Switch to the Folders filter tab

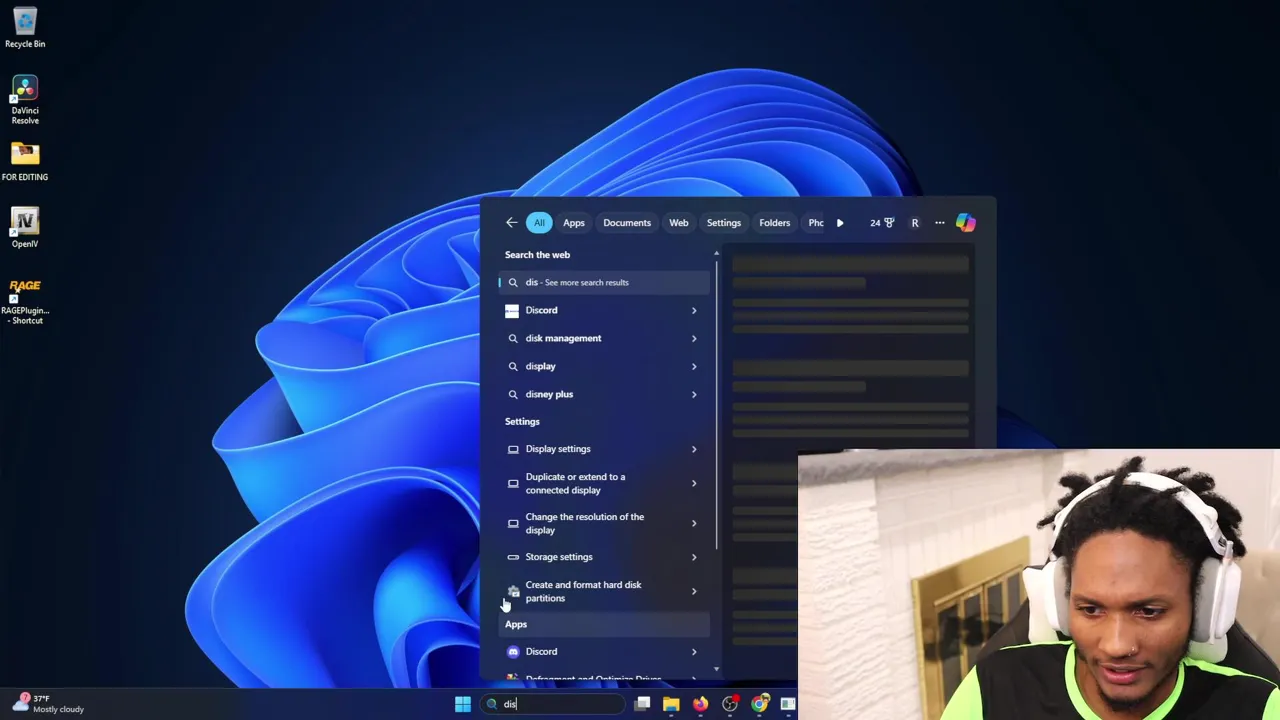coord(775,223)
